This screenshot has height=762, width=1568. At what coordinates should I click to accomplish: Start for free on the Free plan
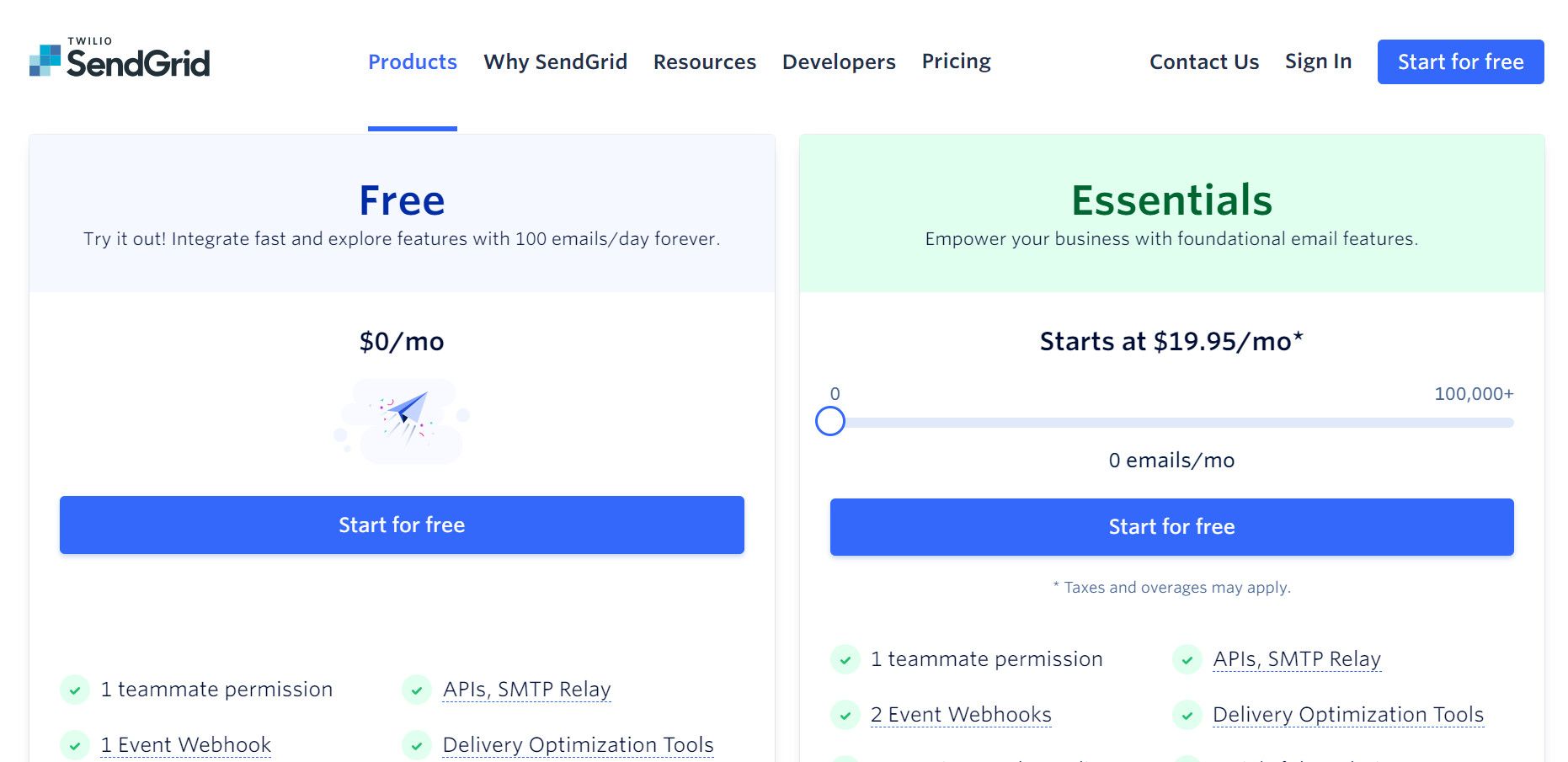point(402,525)
